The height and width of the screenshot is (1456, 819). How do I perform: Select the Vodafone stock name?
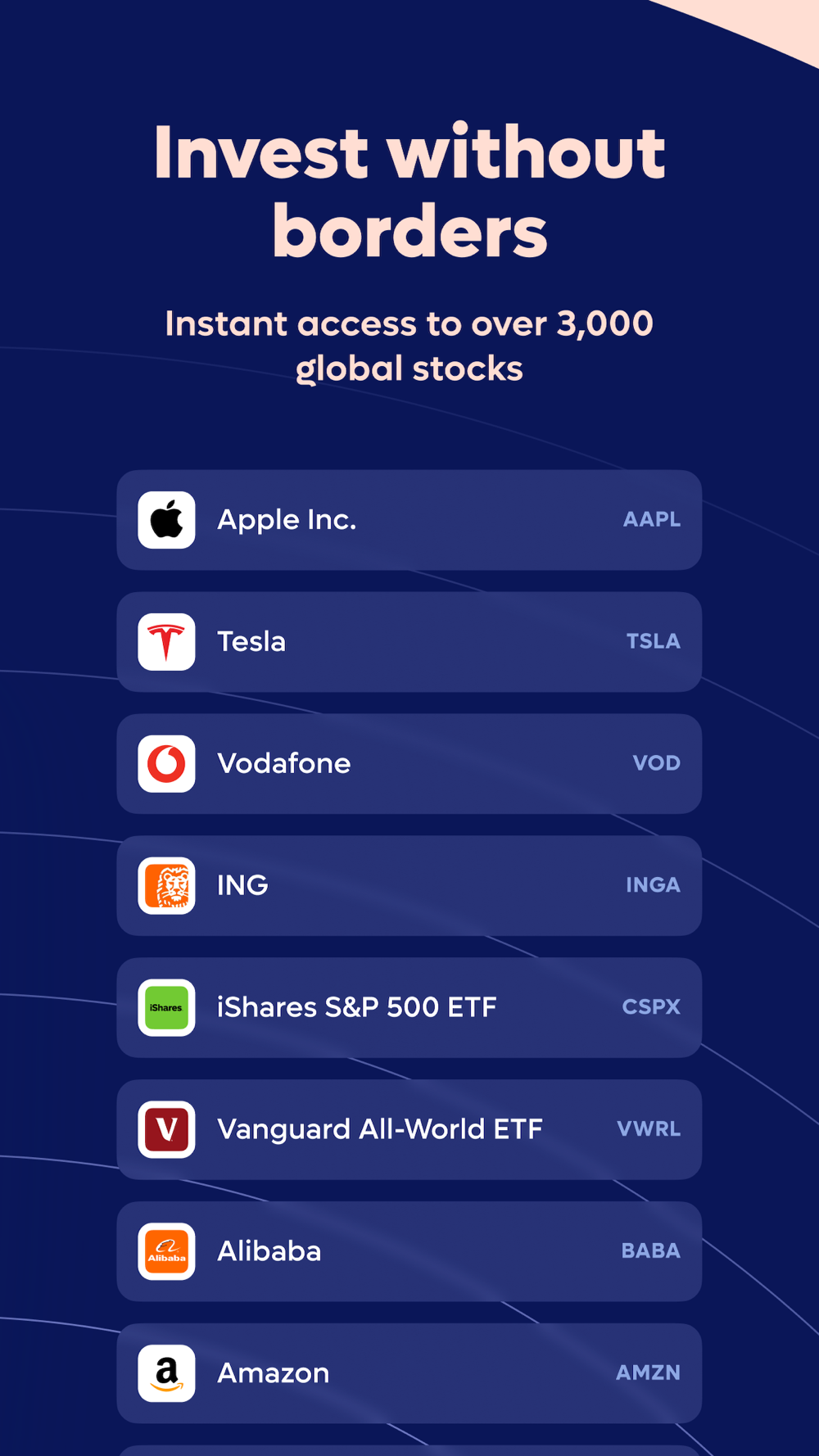(x=284, y=763)
